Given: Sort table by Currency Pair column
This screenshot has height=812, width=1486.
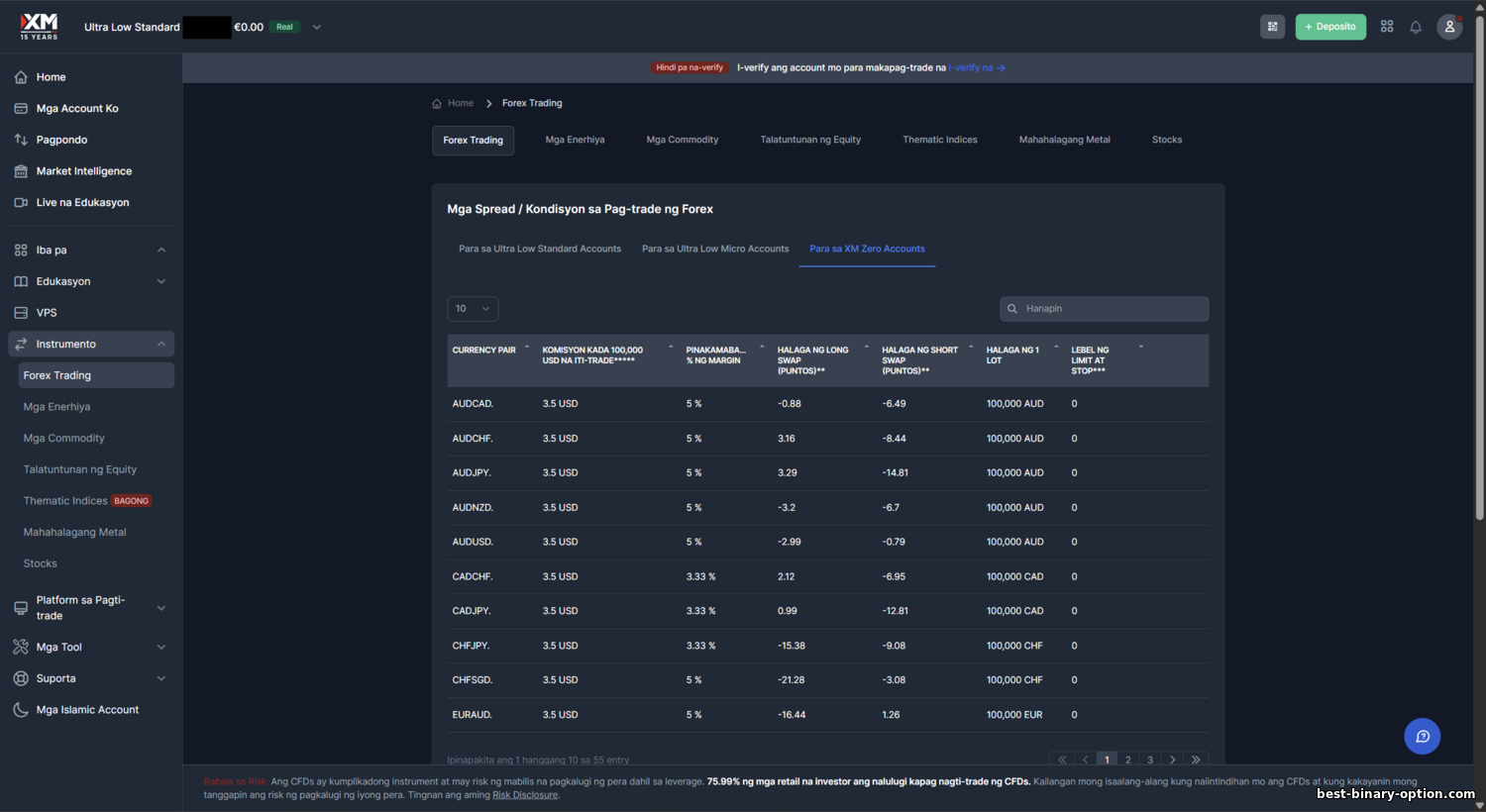Looking at the screenshot, I should [x=484, y=351].
